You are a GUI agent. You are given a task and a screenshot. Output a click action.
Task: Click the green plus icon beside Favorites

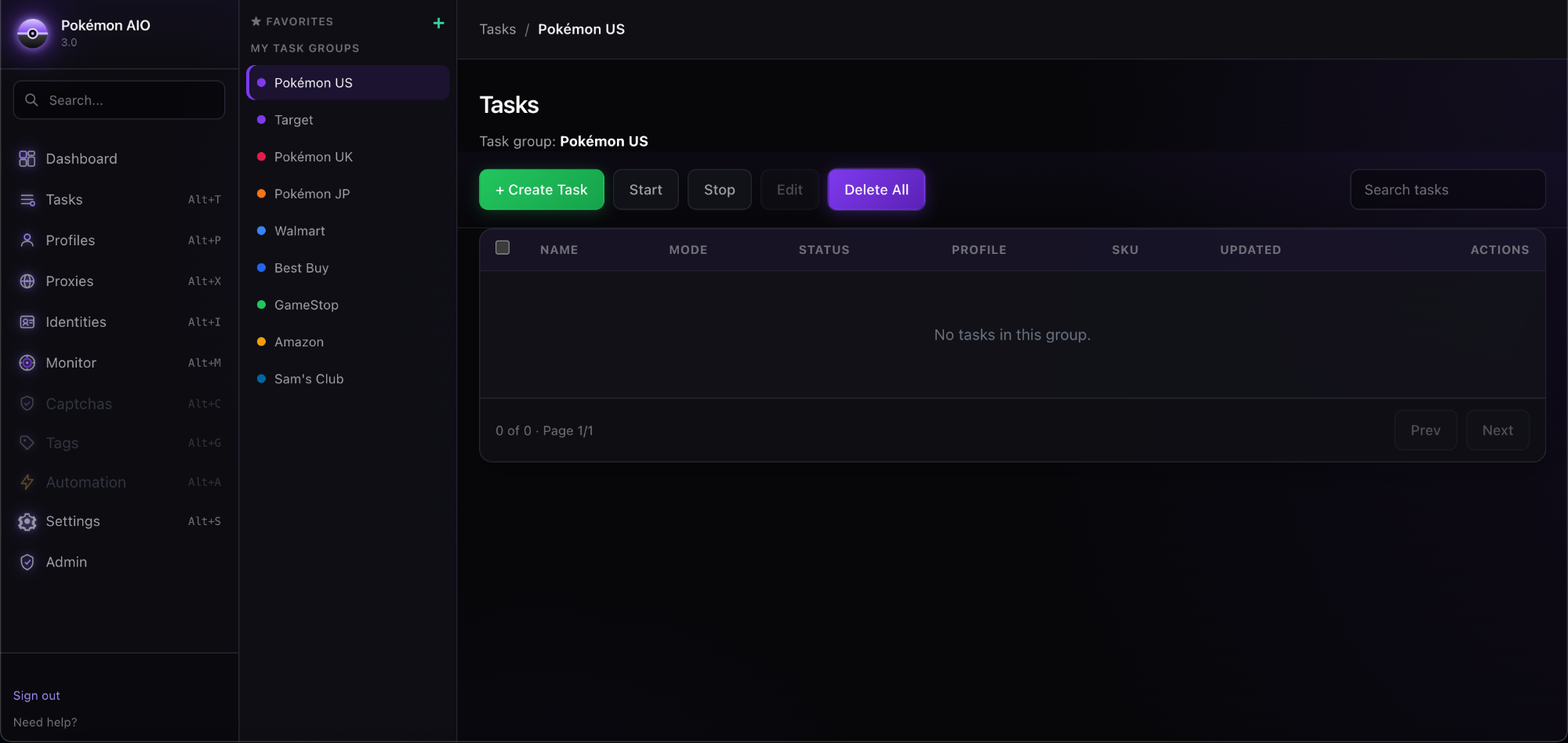[x=439, y=23]
